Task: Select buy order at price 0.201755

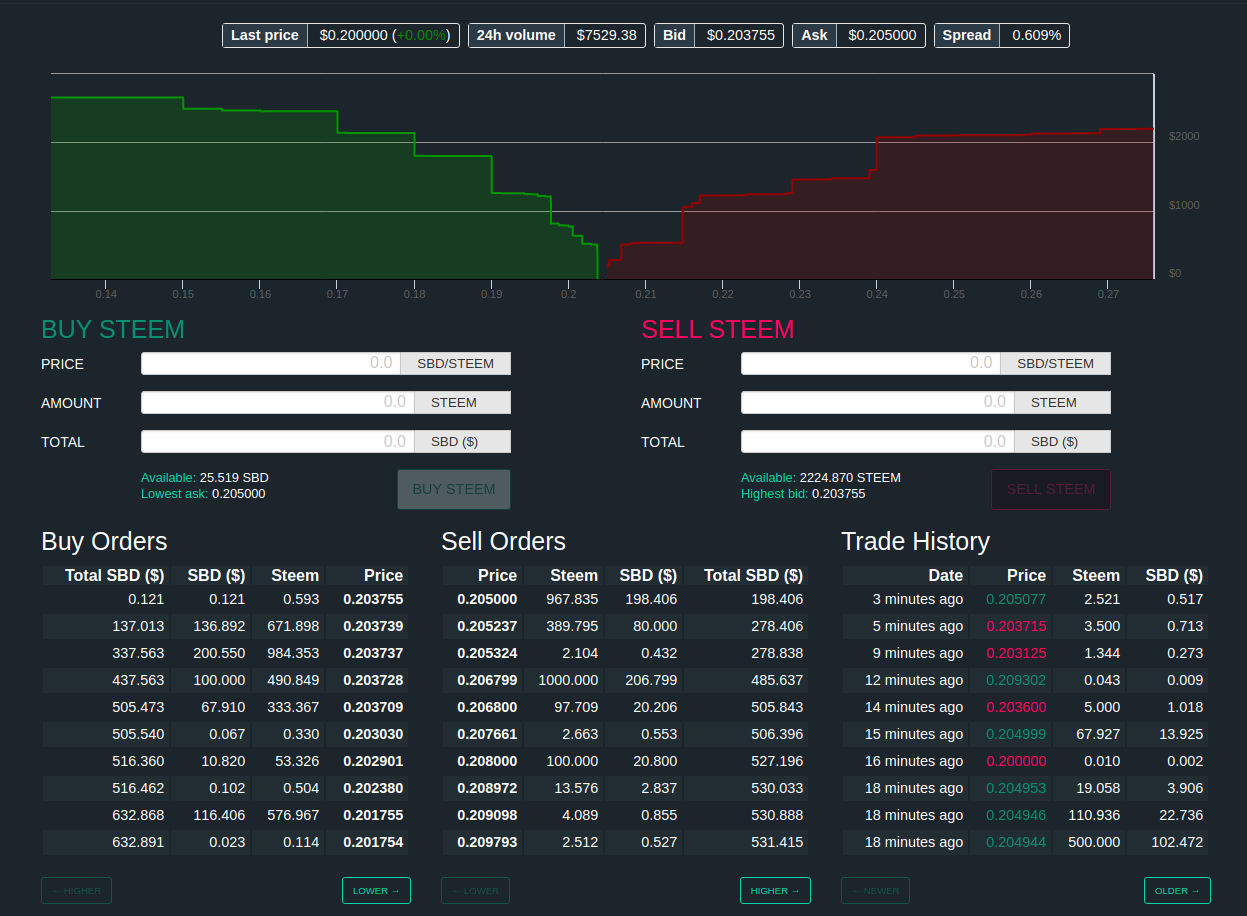Action: tap(223, 815)
